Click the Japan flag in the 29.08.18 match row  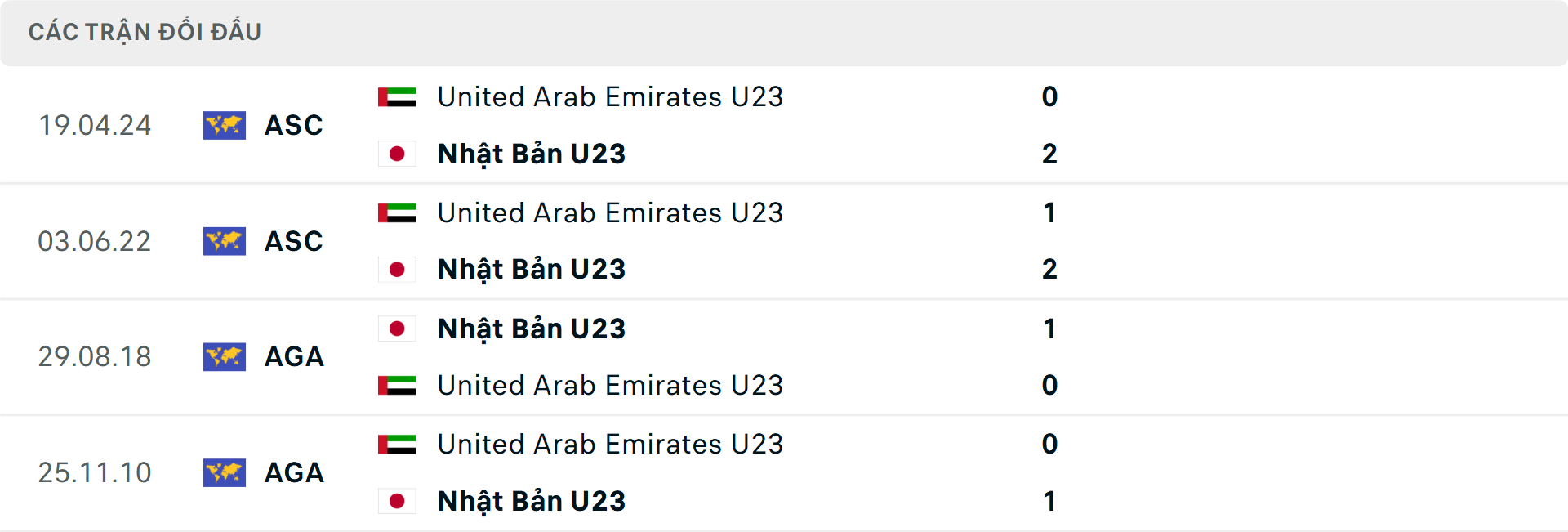click(x=397, y=328)
